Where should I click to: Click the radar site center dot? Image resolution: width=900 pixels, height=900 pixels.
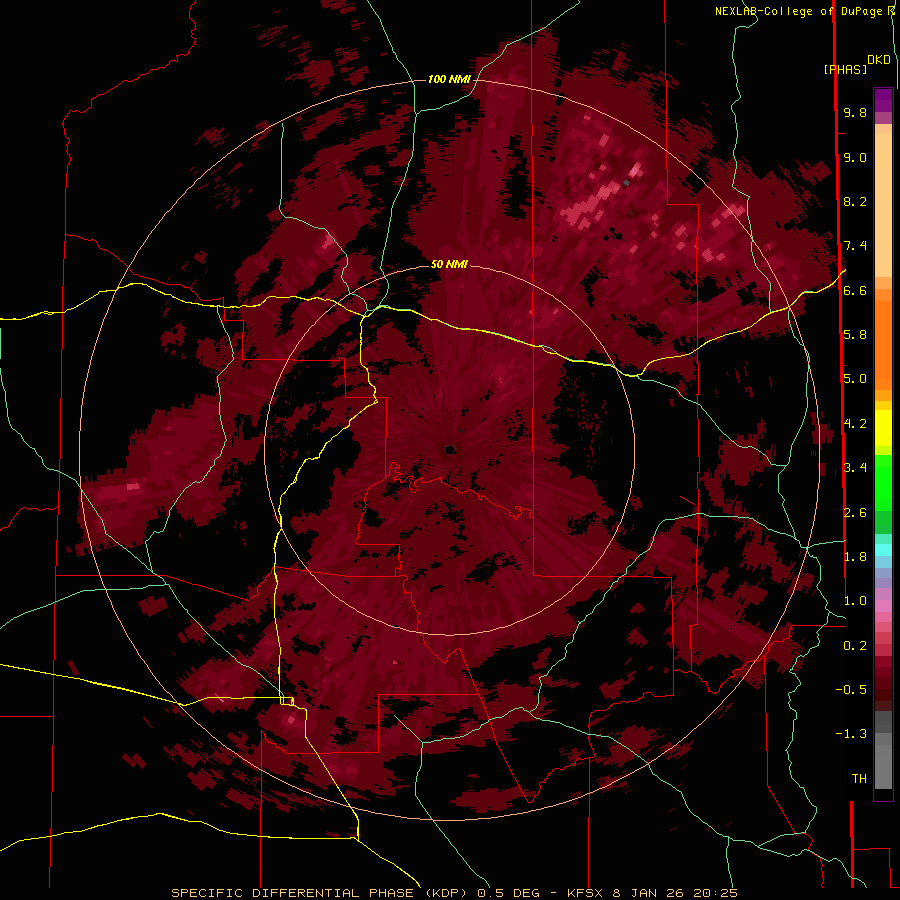[449, 449]
